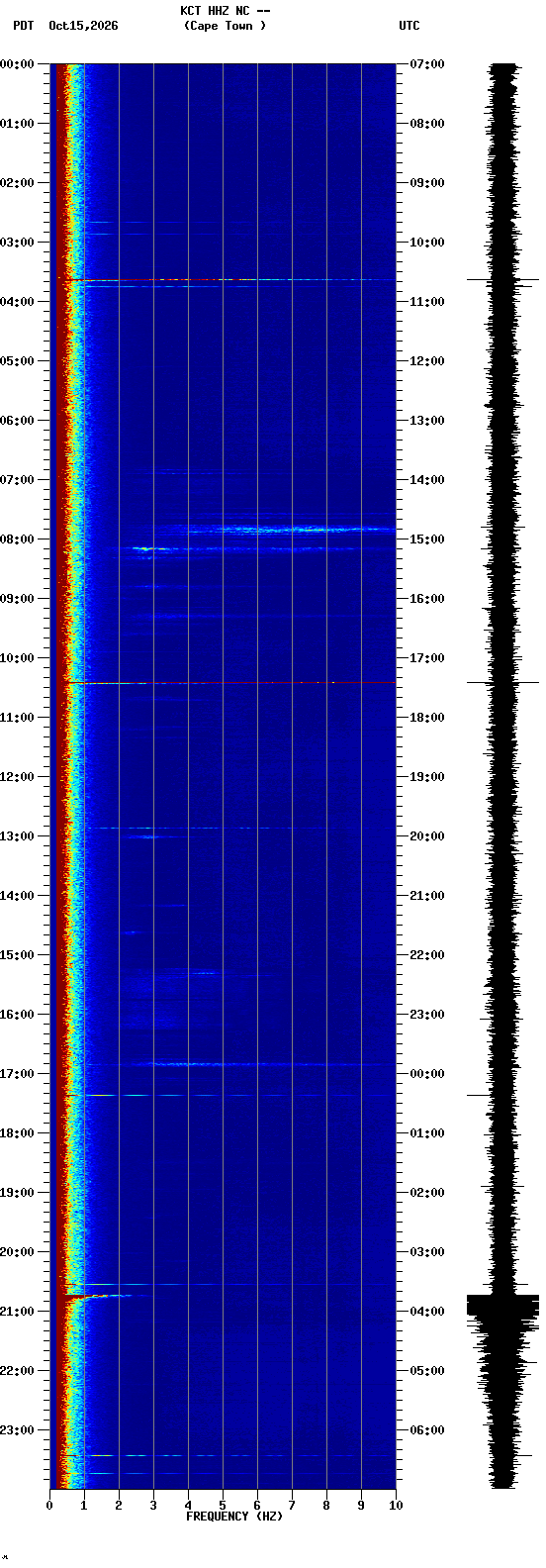Screen dimensions: 546x1568
Task: Select the '(Cape Town )' location label
Action: 225,26
